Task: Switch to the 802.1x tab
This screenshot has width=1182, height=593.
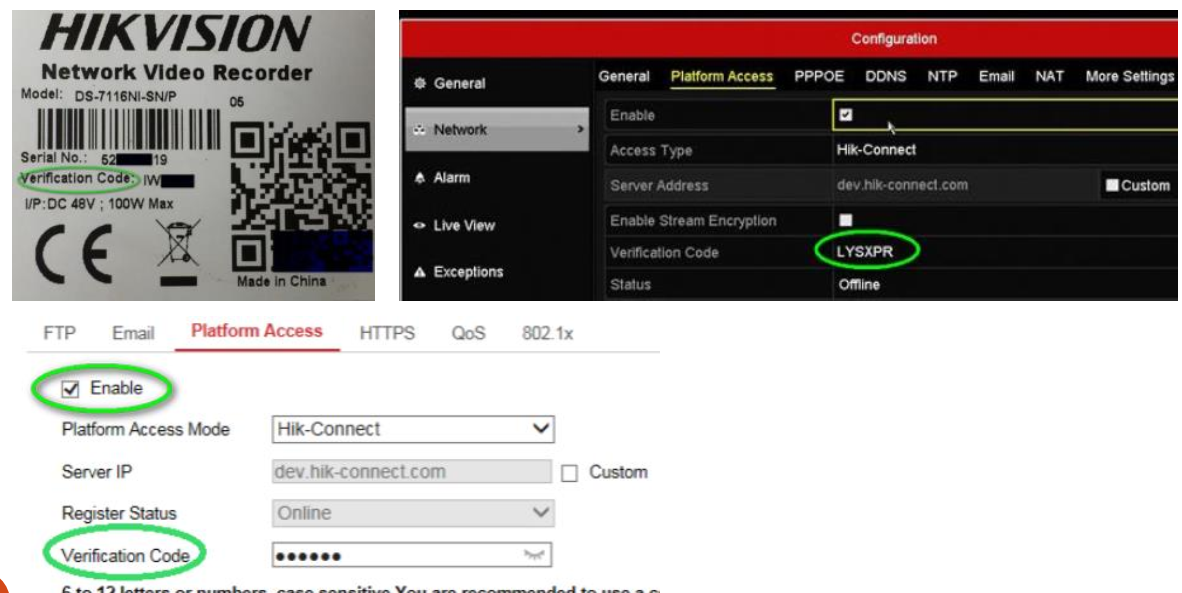Action: tap(547, 333)
